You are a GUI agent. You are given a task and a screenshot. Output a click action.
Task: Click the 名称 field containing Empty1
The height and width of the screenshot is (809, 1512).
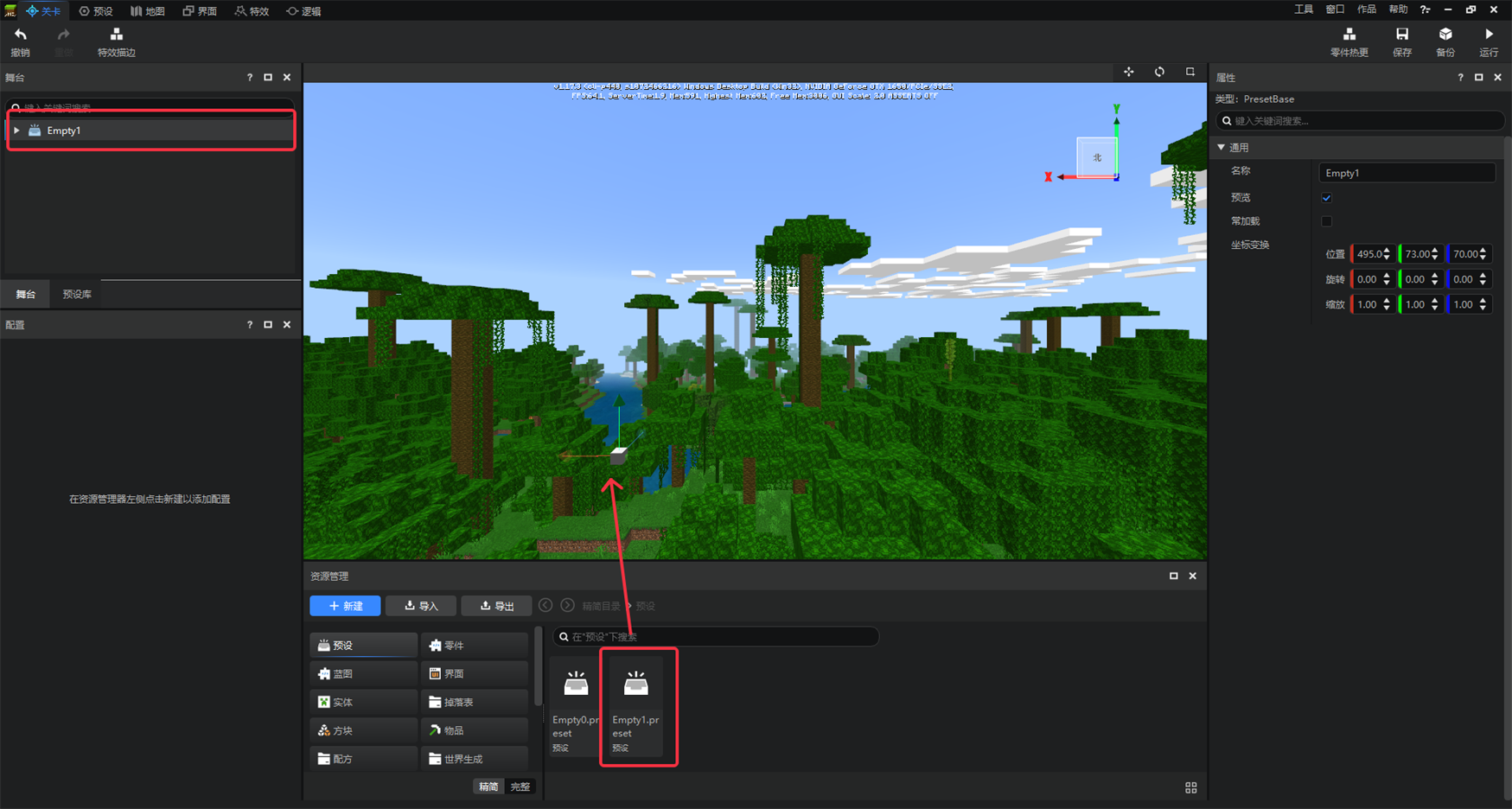click(1407, 173)
